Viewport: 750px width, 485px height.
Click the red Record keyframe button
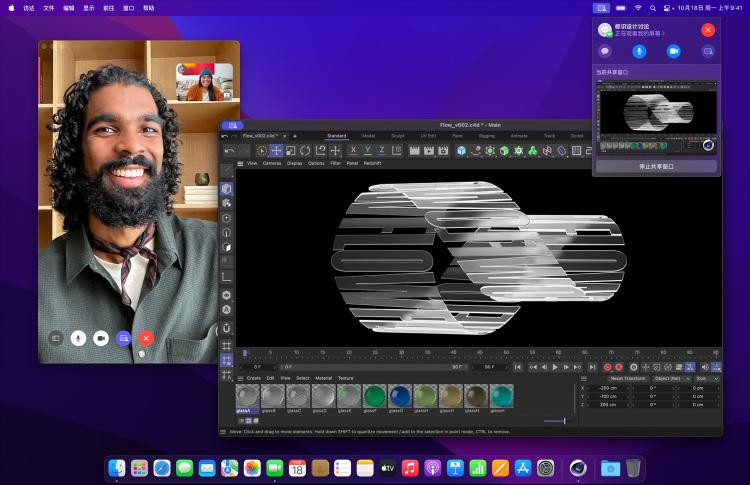click(608, 367)
